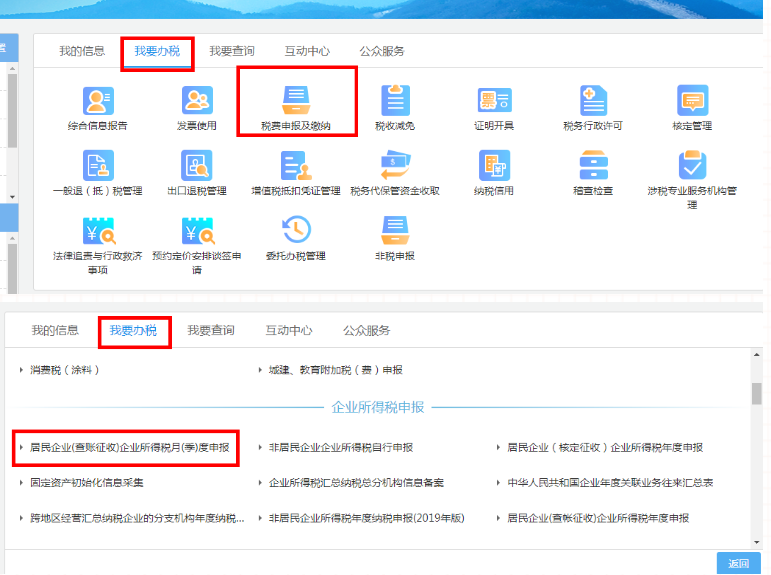Open 城建、教育附加税（费）申报 link

(x=336, y=370)
